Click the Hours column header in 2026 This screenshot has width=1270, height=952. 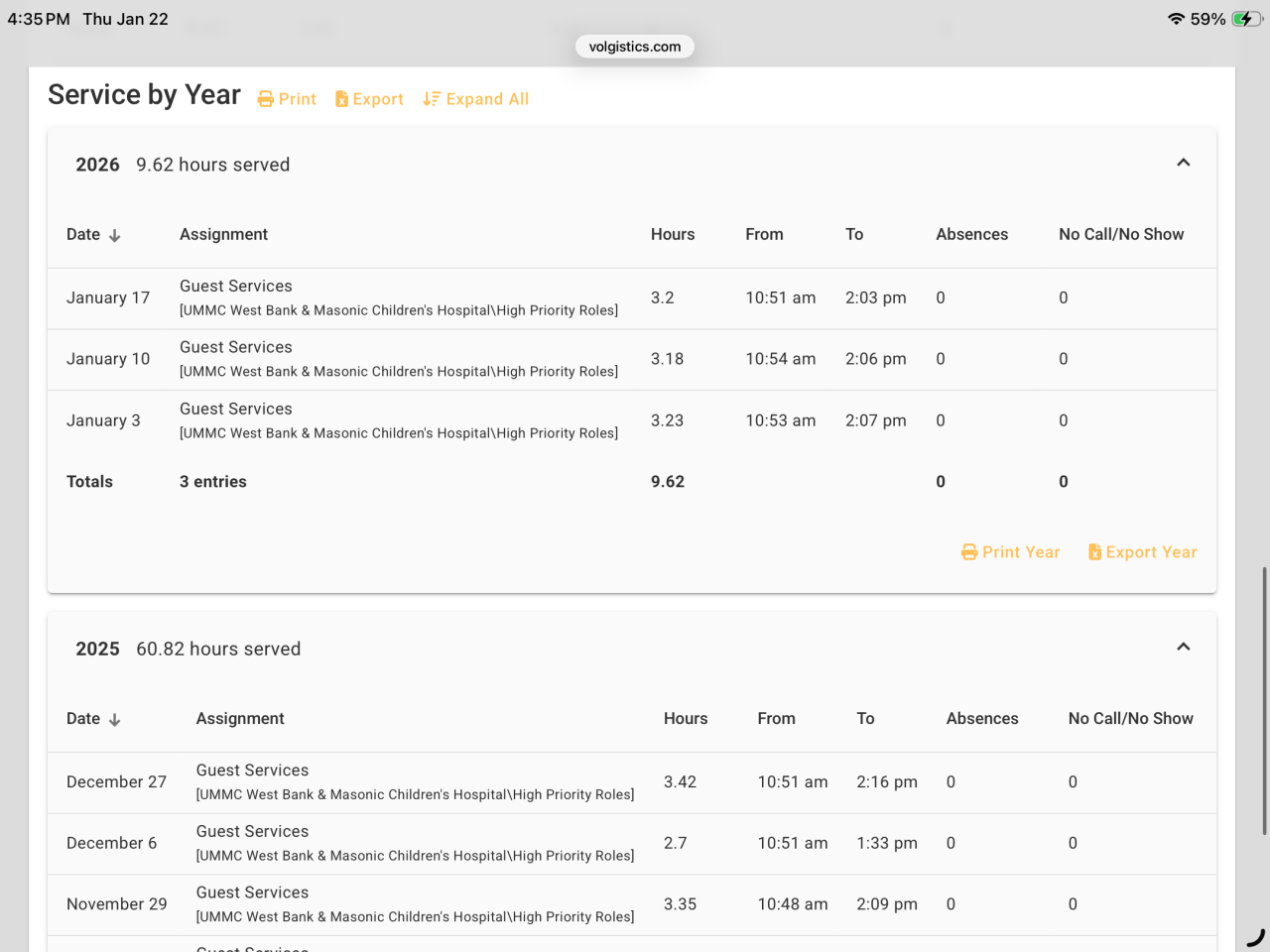tap(672, 234)
